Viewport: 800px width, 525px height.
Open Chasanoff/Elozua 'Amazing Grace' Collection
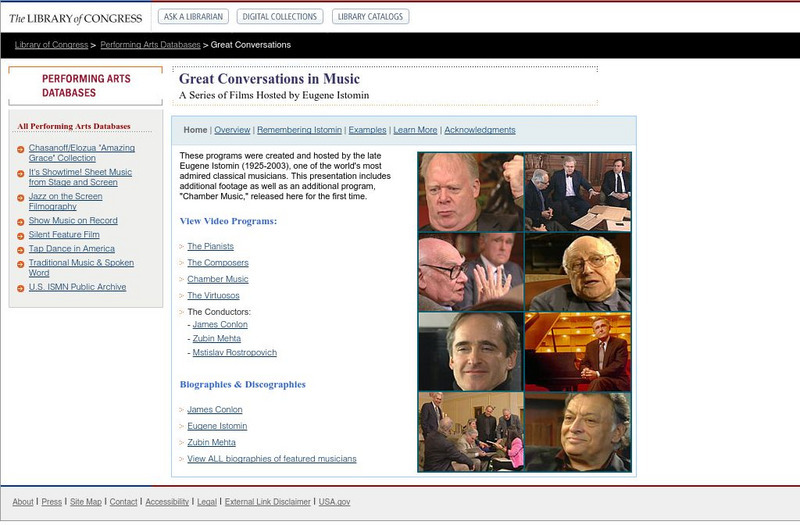click(x=82, y=153)
